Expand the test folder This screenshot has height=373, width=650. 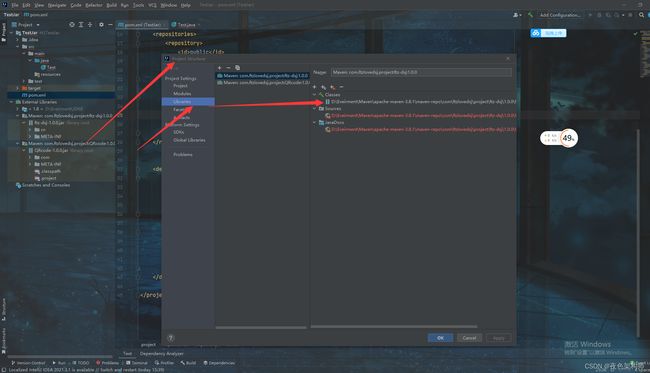pyautogui.click(x=24, y=81)
